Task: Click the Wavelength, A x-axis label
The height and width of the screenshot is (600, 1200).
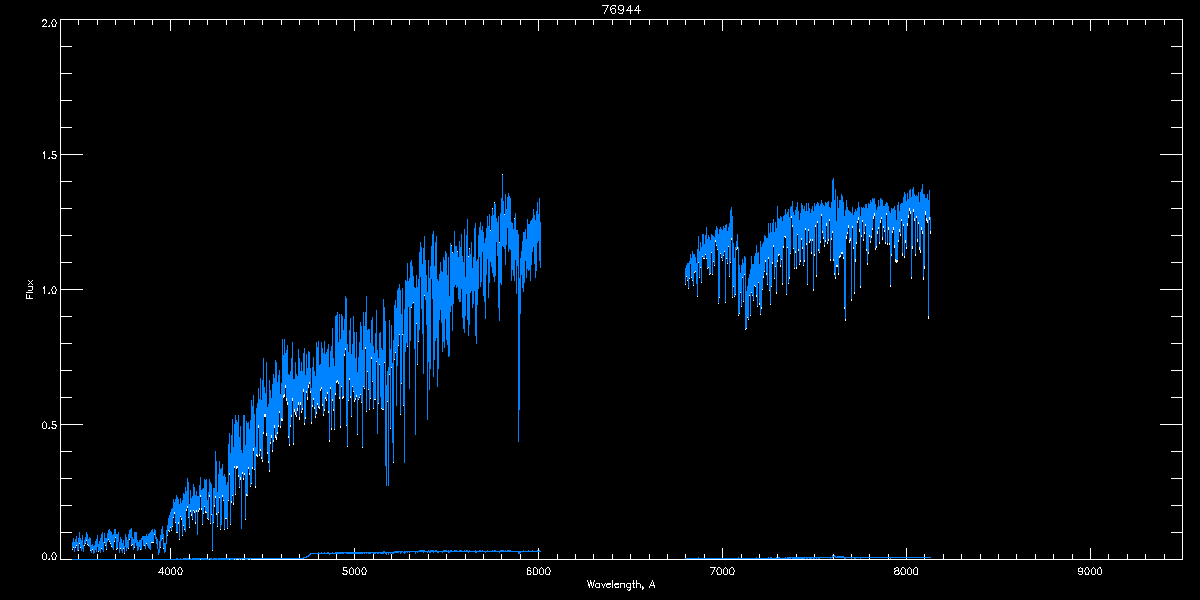Action: 621,585
